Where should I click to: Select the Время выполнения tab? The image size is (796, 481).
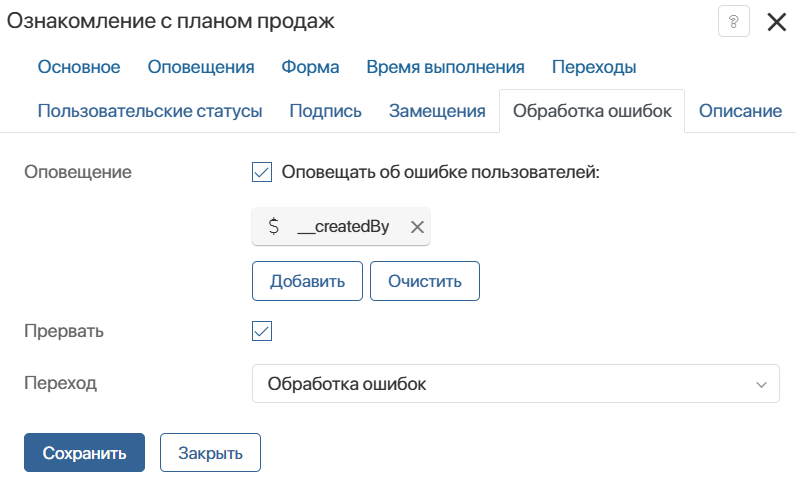(445, 67)
